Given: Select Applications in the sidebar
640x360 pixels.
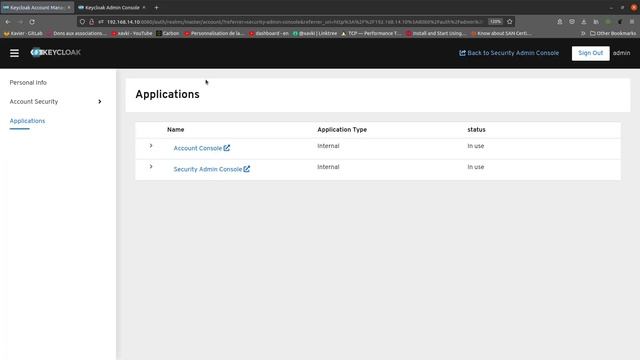Looking at the screenshot, I should click(27, 121).
